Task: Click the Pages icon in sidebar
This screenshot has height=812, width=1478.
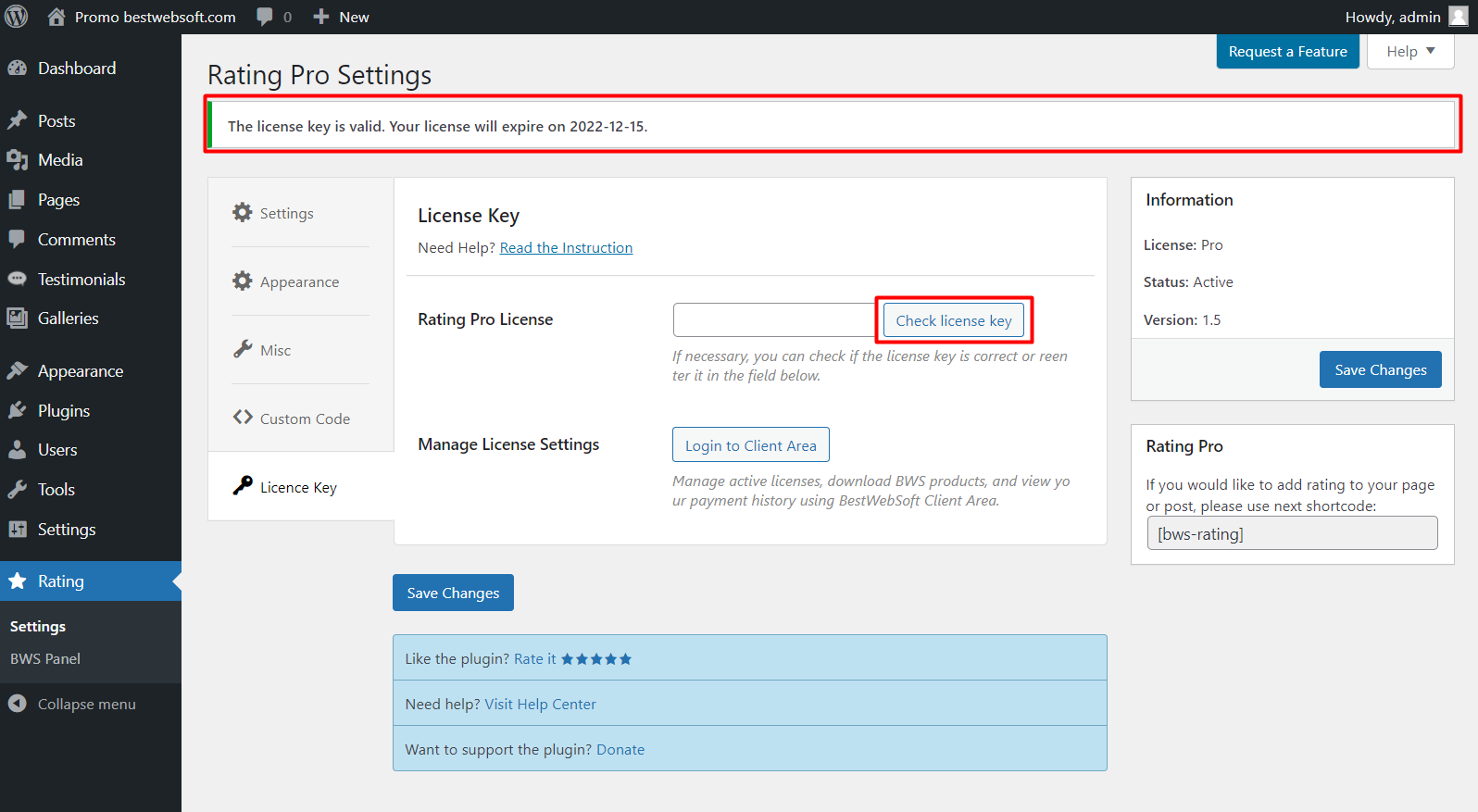Action: 17,199
